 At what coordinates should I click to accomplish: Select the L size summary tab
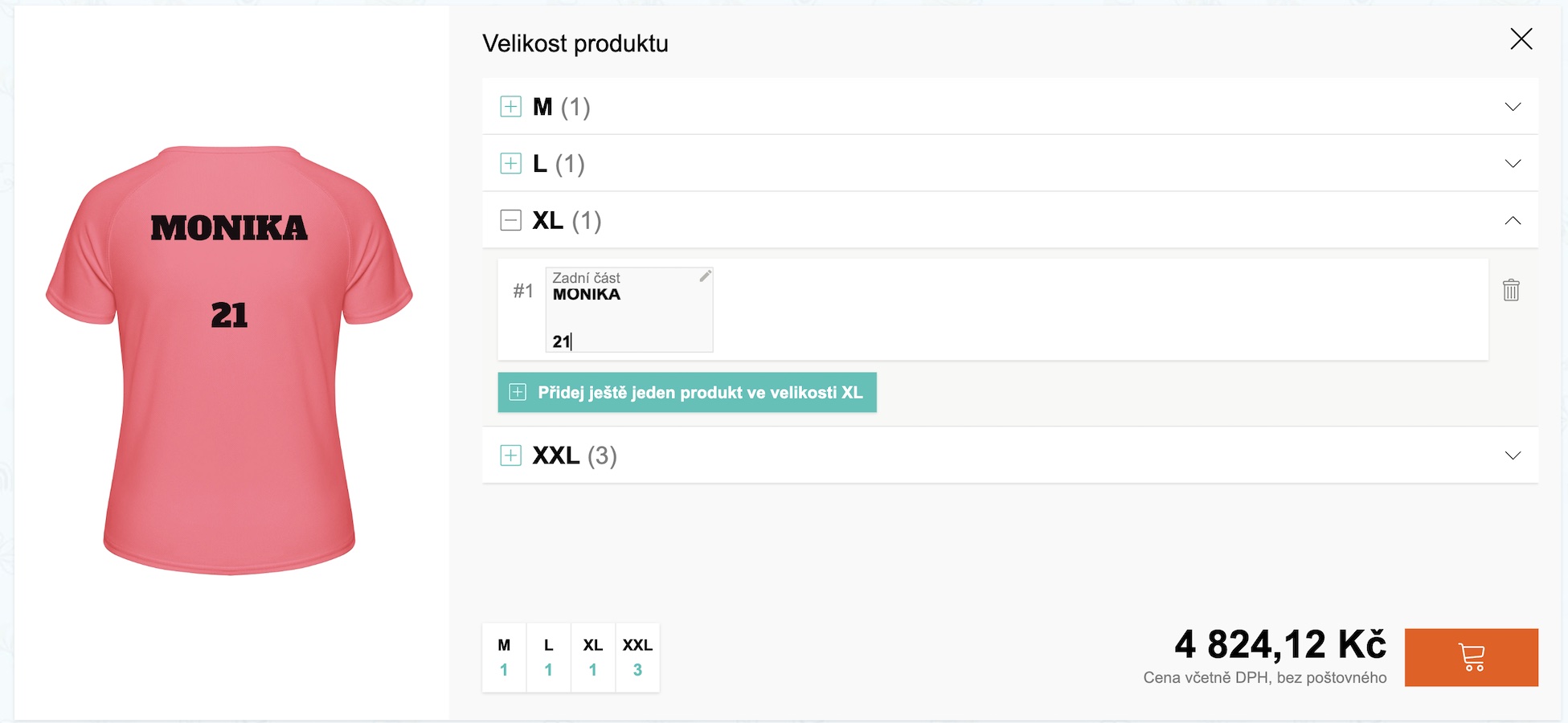[548, 657]
